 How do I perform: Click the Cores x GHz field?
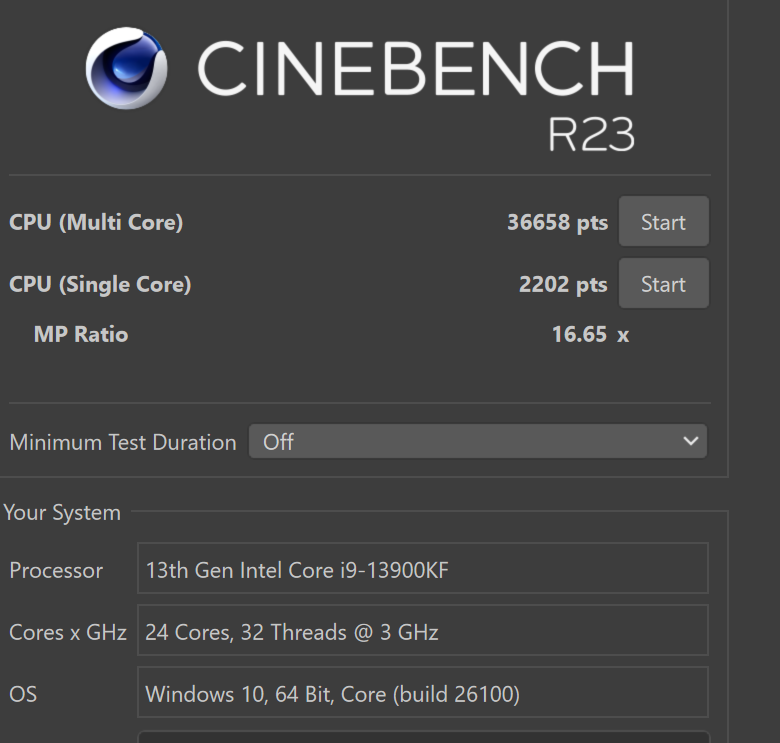423,631
